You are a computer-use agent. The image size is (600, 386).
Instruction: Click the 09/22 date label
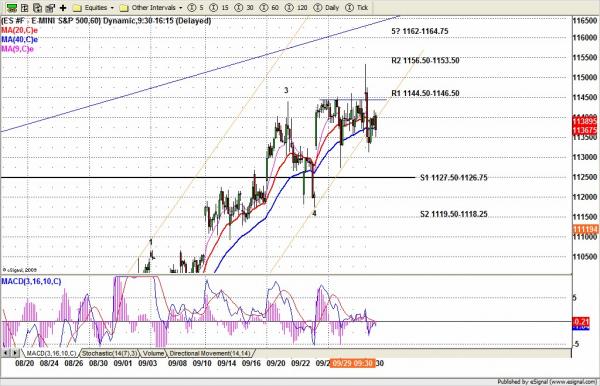pos(300,363)
